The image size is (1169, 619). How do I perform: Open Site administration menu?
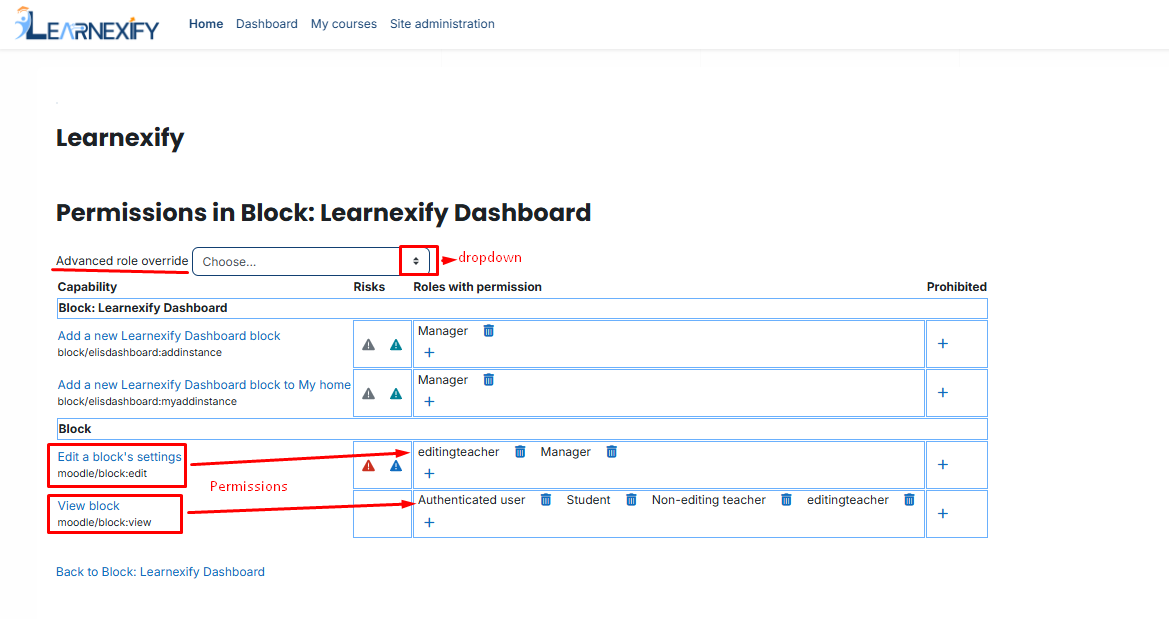(442, 24)
